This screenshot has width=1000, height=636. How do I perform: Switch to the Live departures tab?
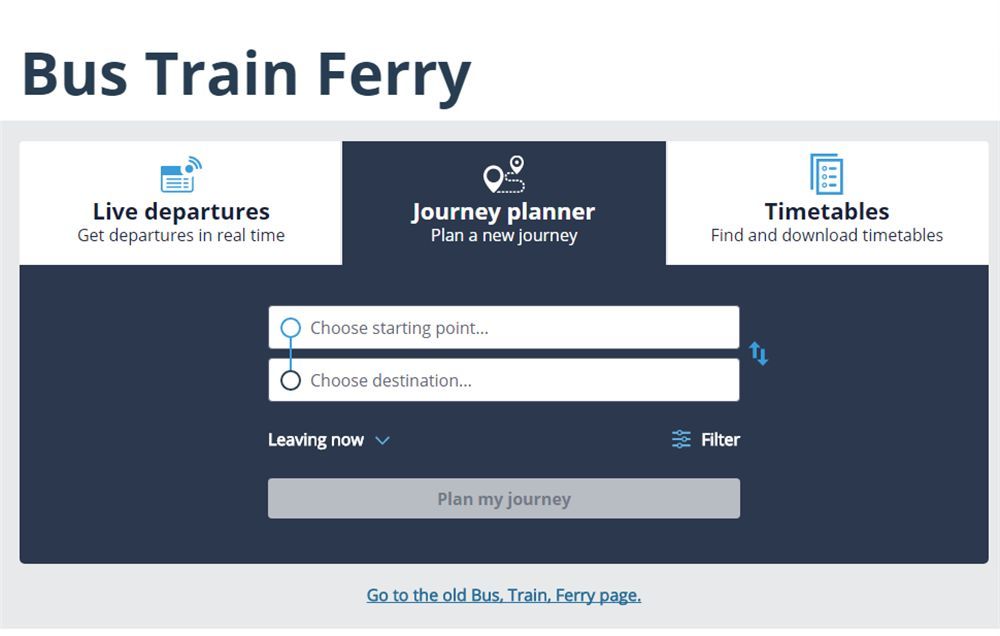pyautogui.click(x=181, y=203)
